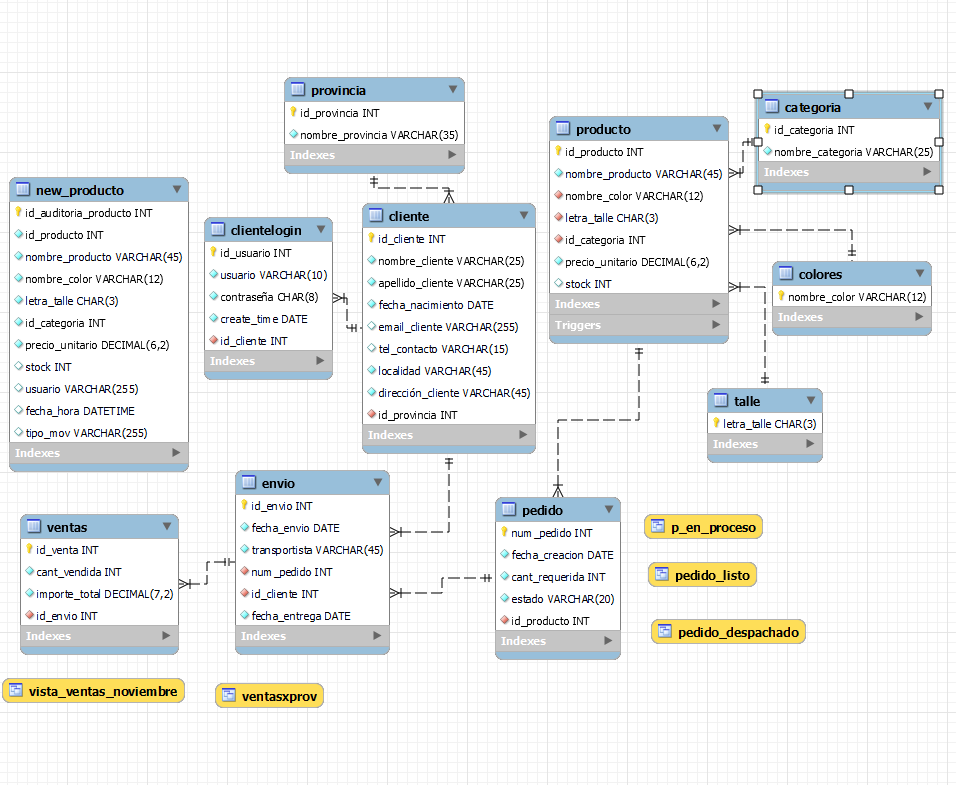Click the ventas table icon
The image size is (956, 785).
click(34, 527)
